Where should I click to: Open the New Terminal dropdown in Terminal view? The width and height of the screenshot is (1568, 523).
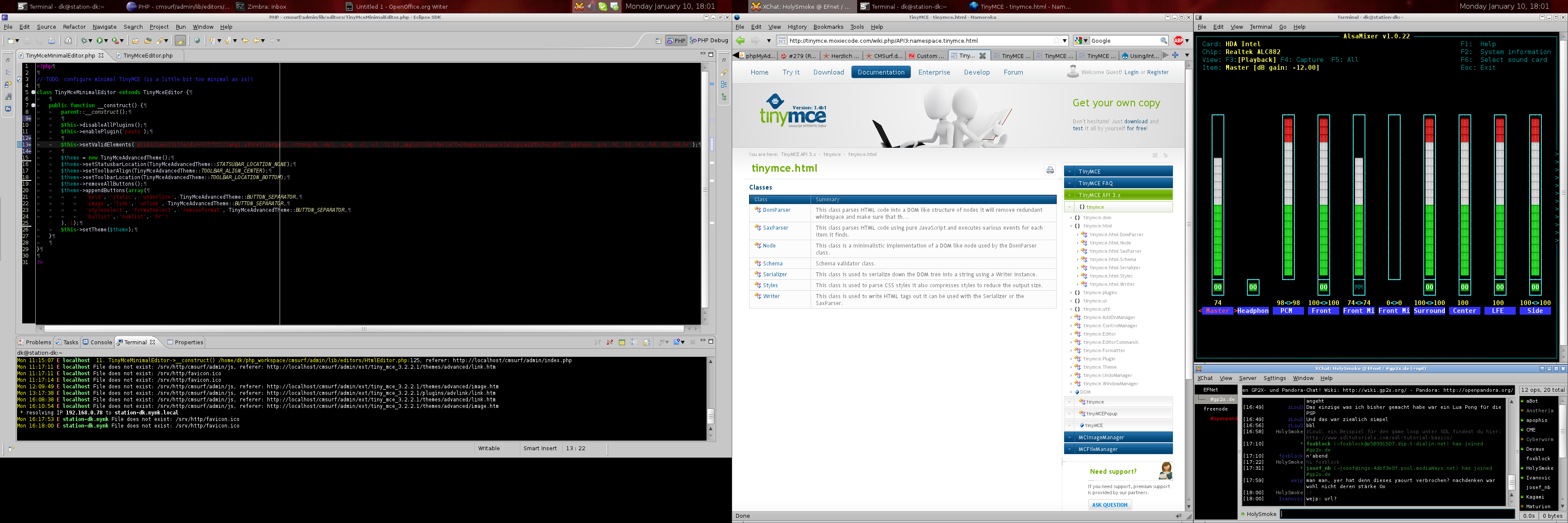(683, 342)
